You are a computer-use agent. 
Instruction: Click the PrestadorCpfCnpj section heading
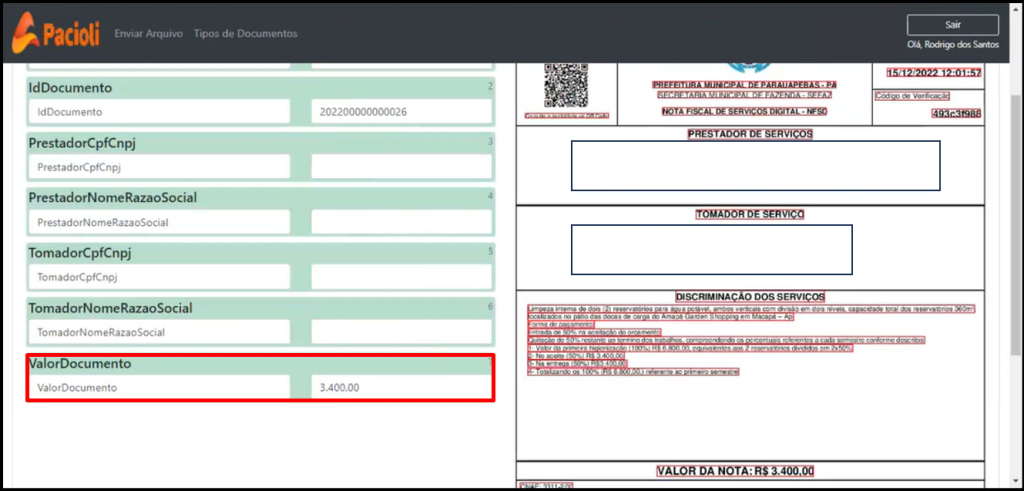coord(82,142)
